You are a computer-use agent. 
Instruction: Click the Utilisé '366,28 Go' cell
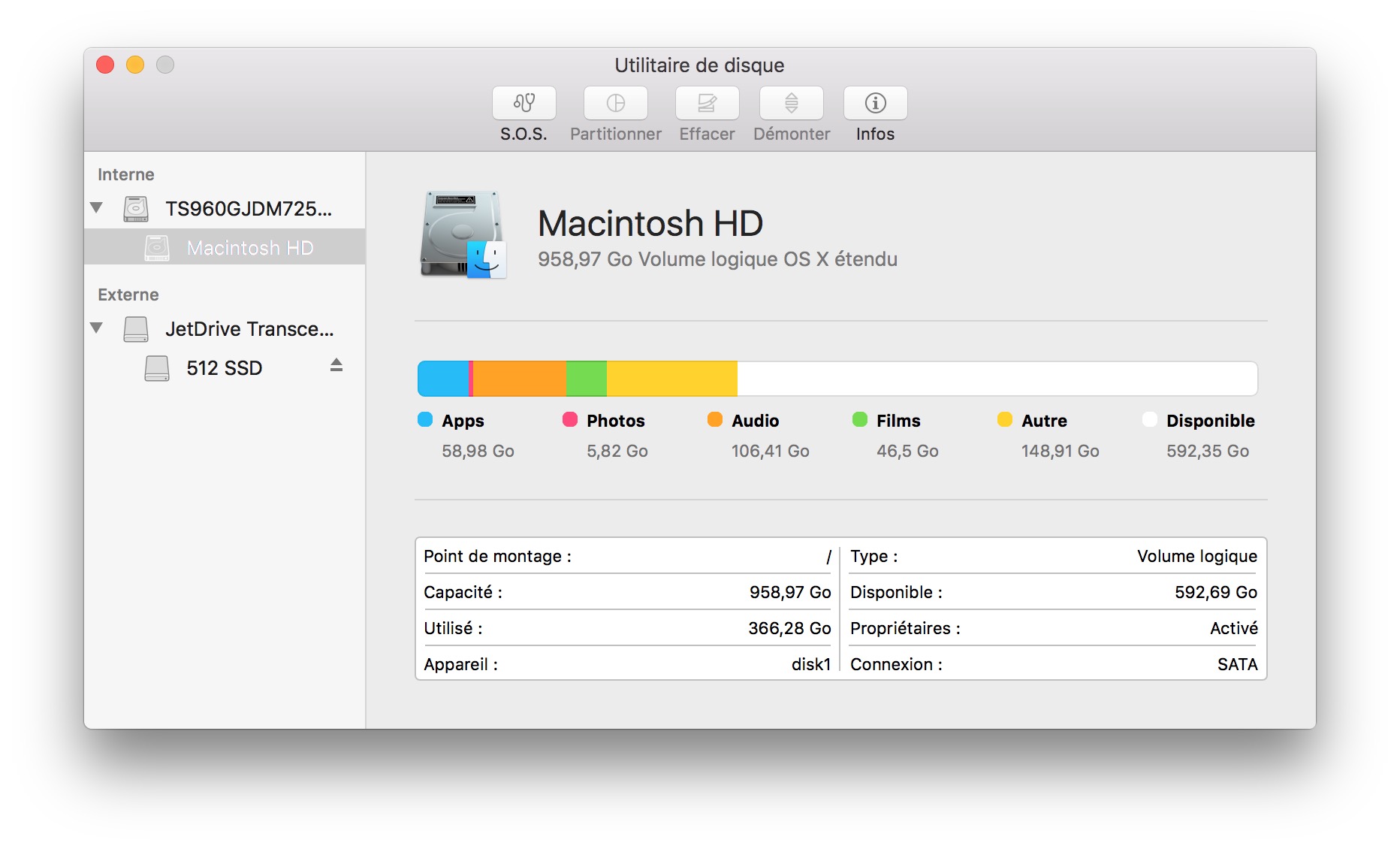(x=789, y=628)
